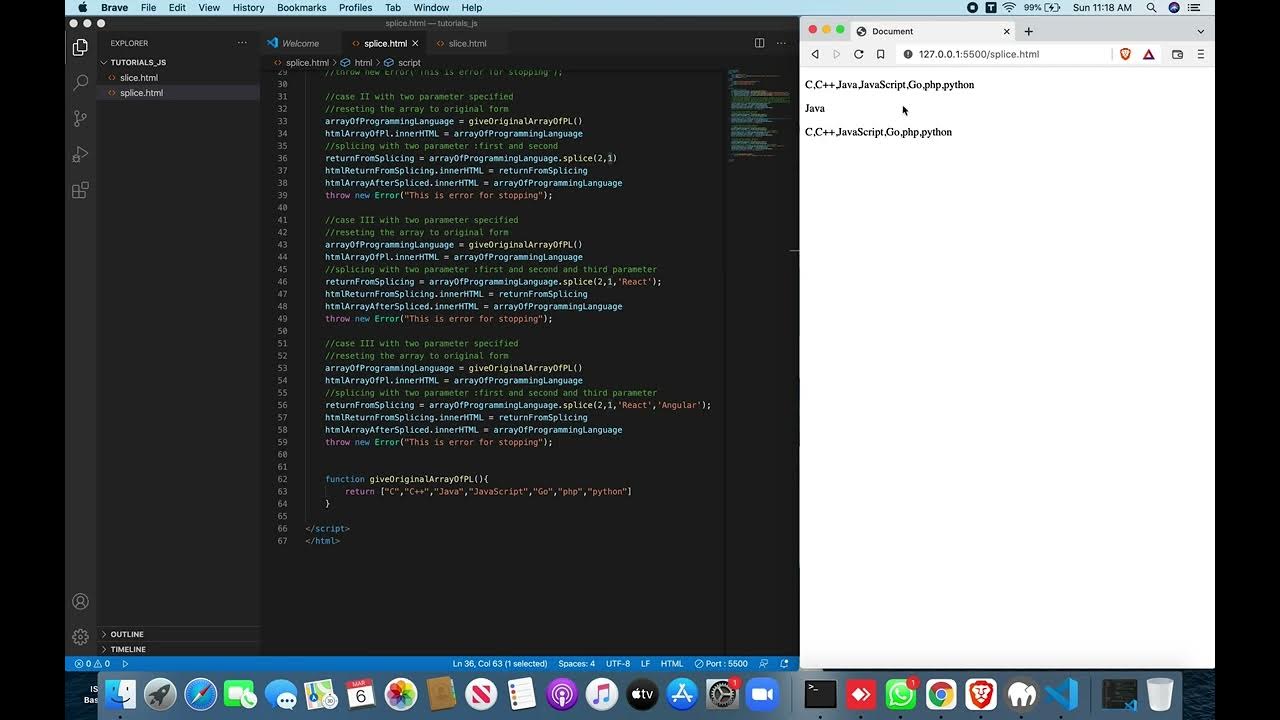Open Brave Shields lion icon

coord(1125,54)
